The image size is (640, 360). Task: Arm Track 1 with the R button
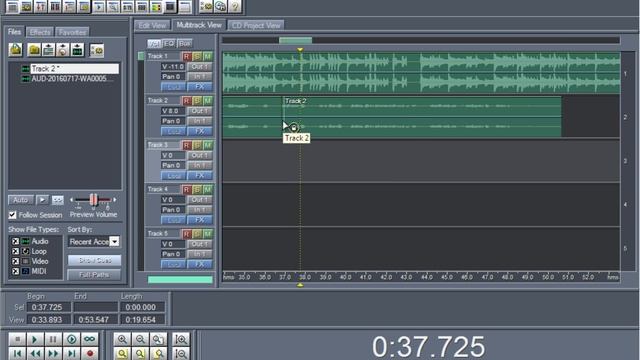[187, 56]
